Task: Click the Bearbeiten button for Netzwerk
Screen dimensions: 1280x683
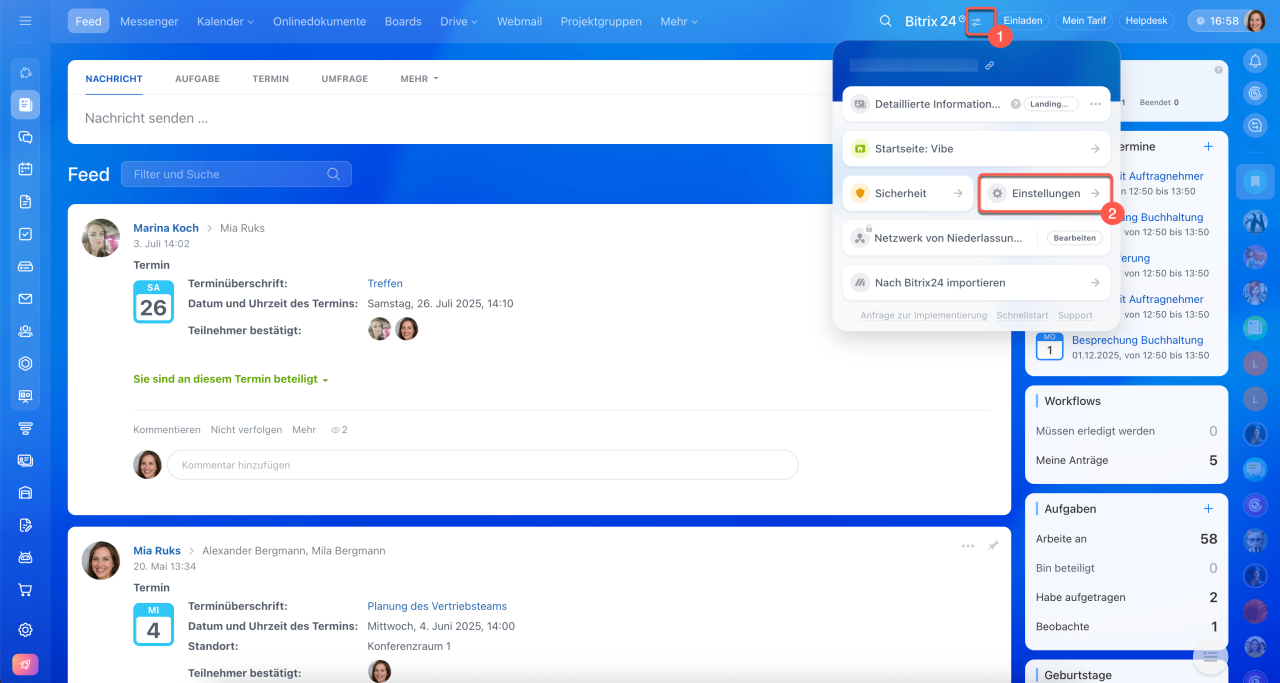Action: click(x=1075, y=238)
